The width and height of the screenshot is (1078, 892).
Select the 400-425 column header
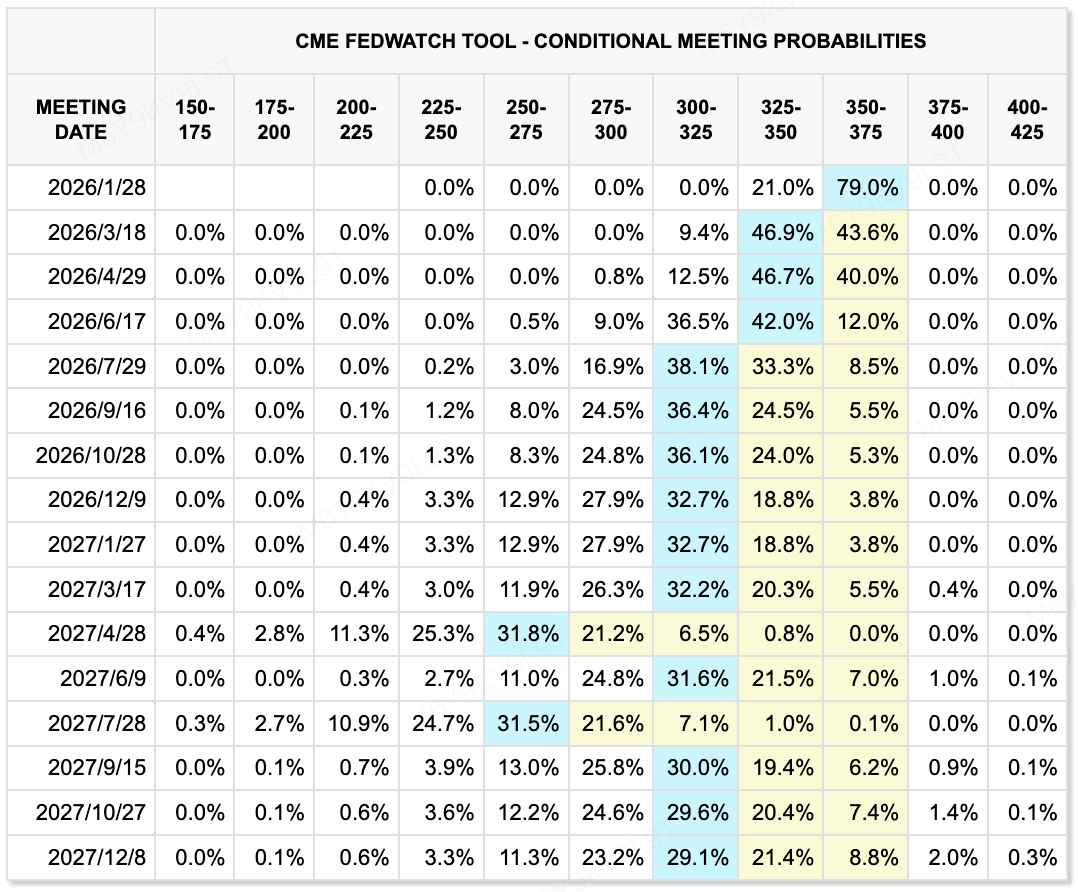pyautogui.click(x=1027, y=120)
